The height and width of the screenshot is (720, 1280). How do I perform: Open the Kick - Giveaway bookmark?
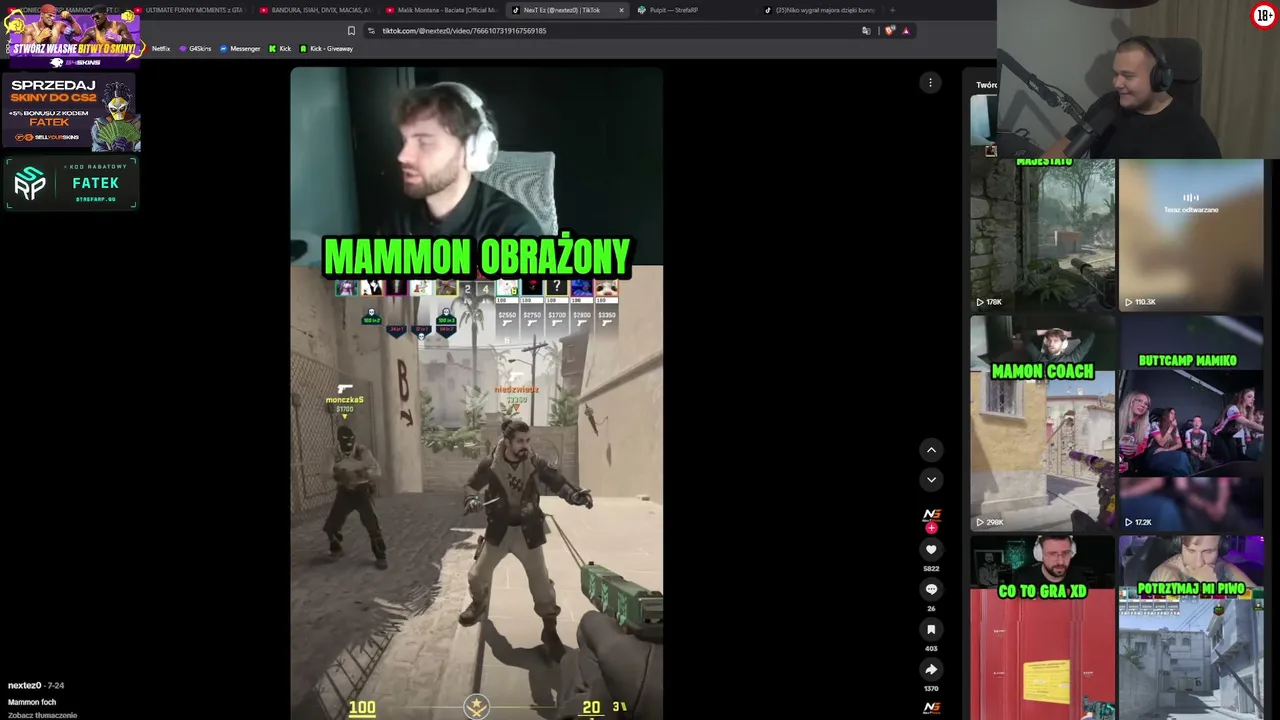pos(326,49)
